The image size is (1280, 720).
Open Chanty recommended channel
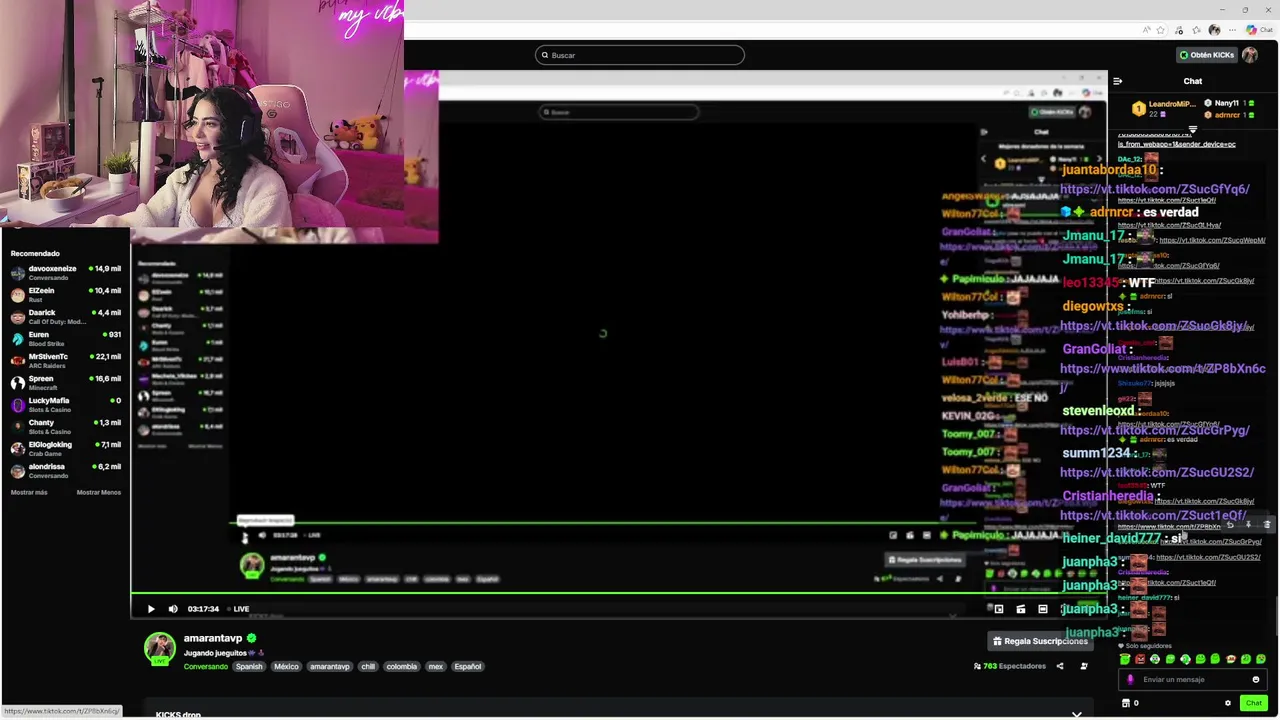(65, 427)
